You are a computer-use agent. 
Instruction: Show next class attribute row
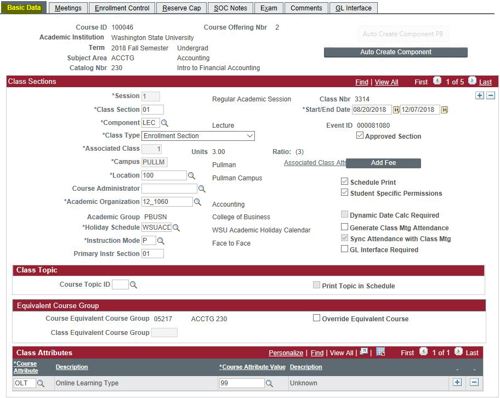coord(459,352)
